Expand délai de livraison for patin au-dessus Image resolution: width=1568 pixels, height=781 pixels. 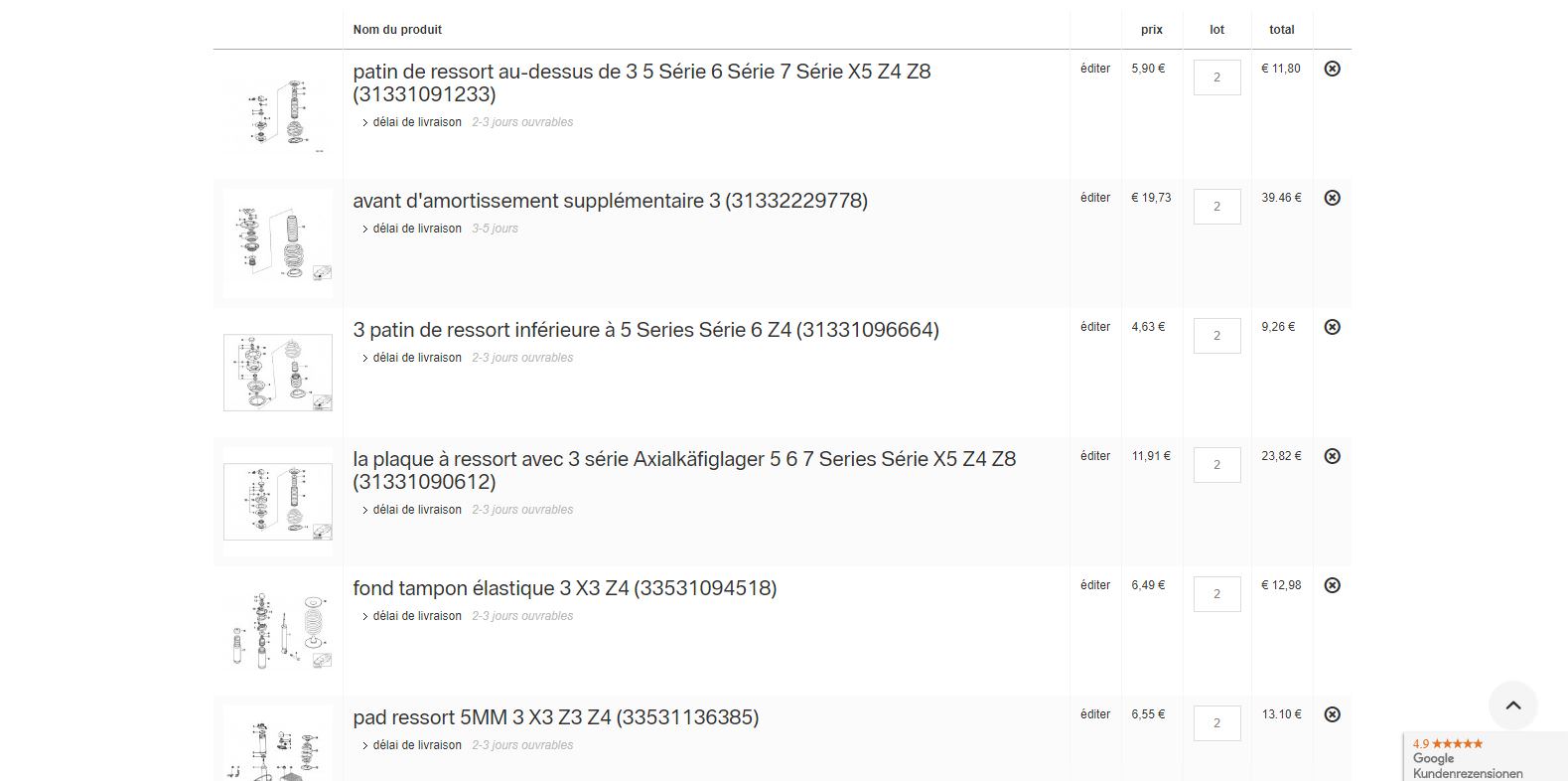[x=412, y=122]
